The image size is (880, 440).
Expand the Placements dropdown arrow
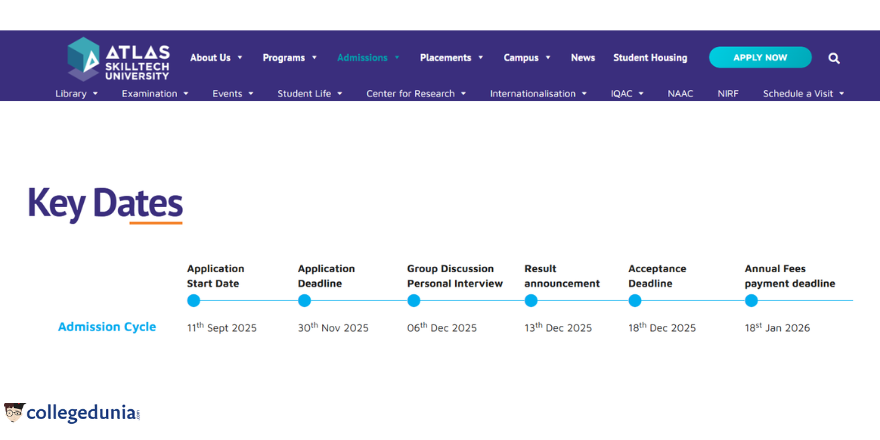pyautogui.click(x=480, y=57)
